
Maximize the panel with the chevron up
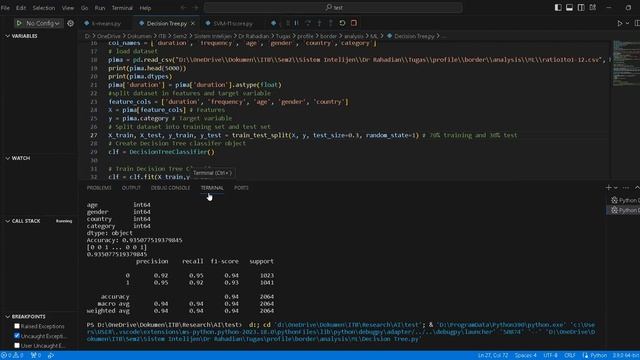point(637,187)
